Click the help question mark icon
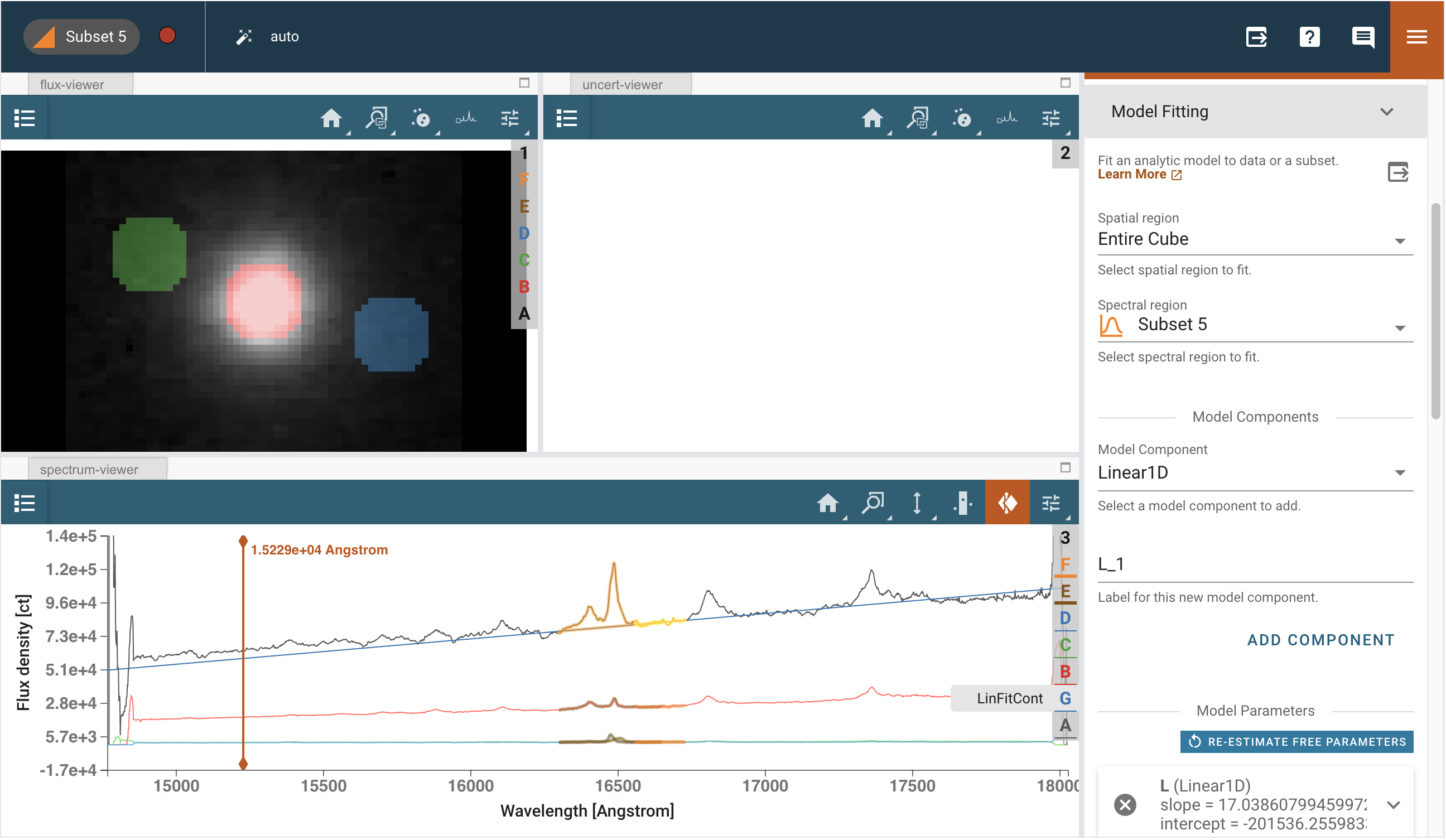The image size is (1446, 840). 1309,37
